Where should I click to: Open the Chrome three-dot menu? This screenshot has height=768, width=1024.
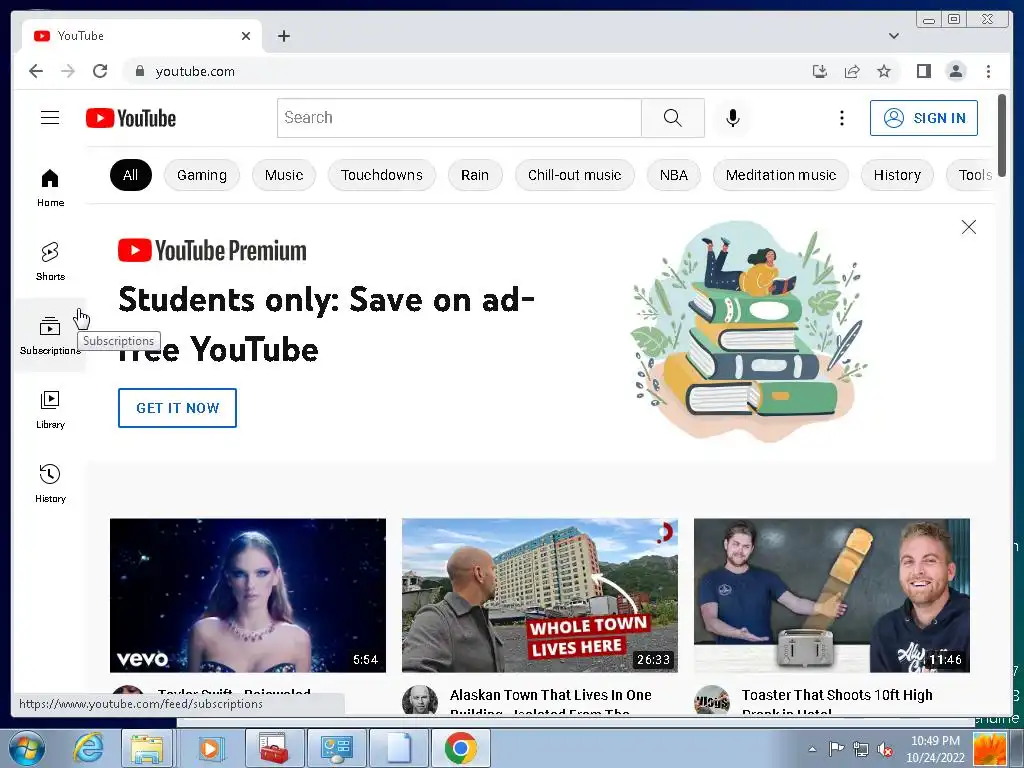(x=988, y=71)
